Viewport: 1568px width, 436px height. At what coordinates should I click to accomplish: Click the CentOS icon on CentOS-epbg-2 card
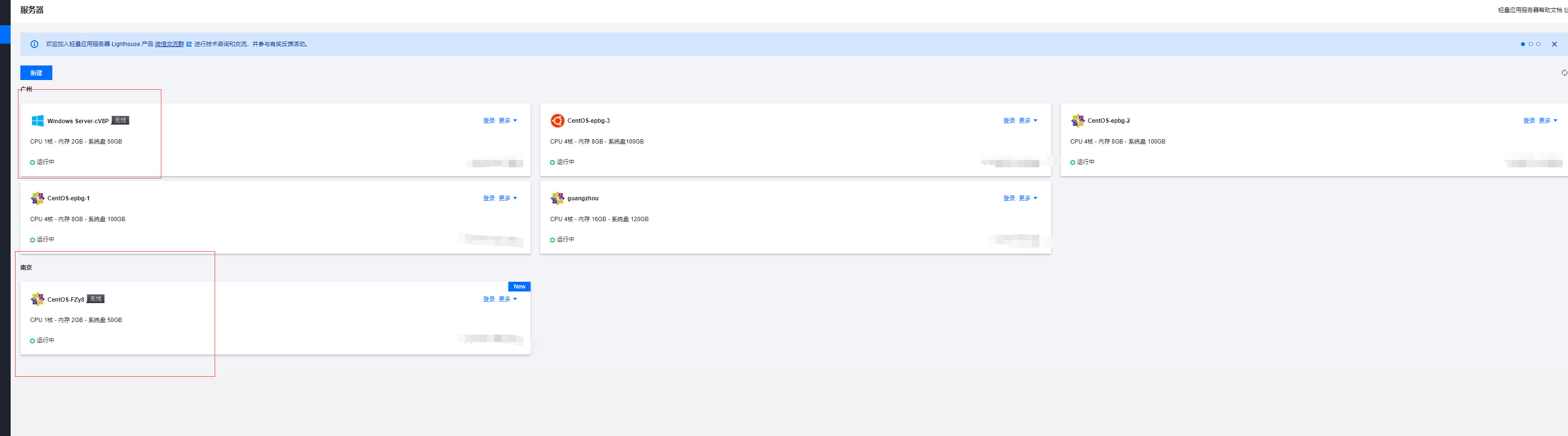[1077, 121]
